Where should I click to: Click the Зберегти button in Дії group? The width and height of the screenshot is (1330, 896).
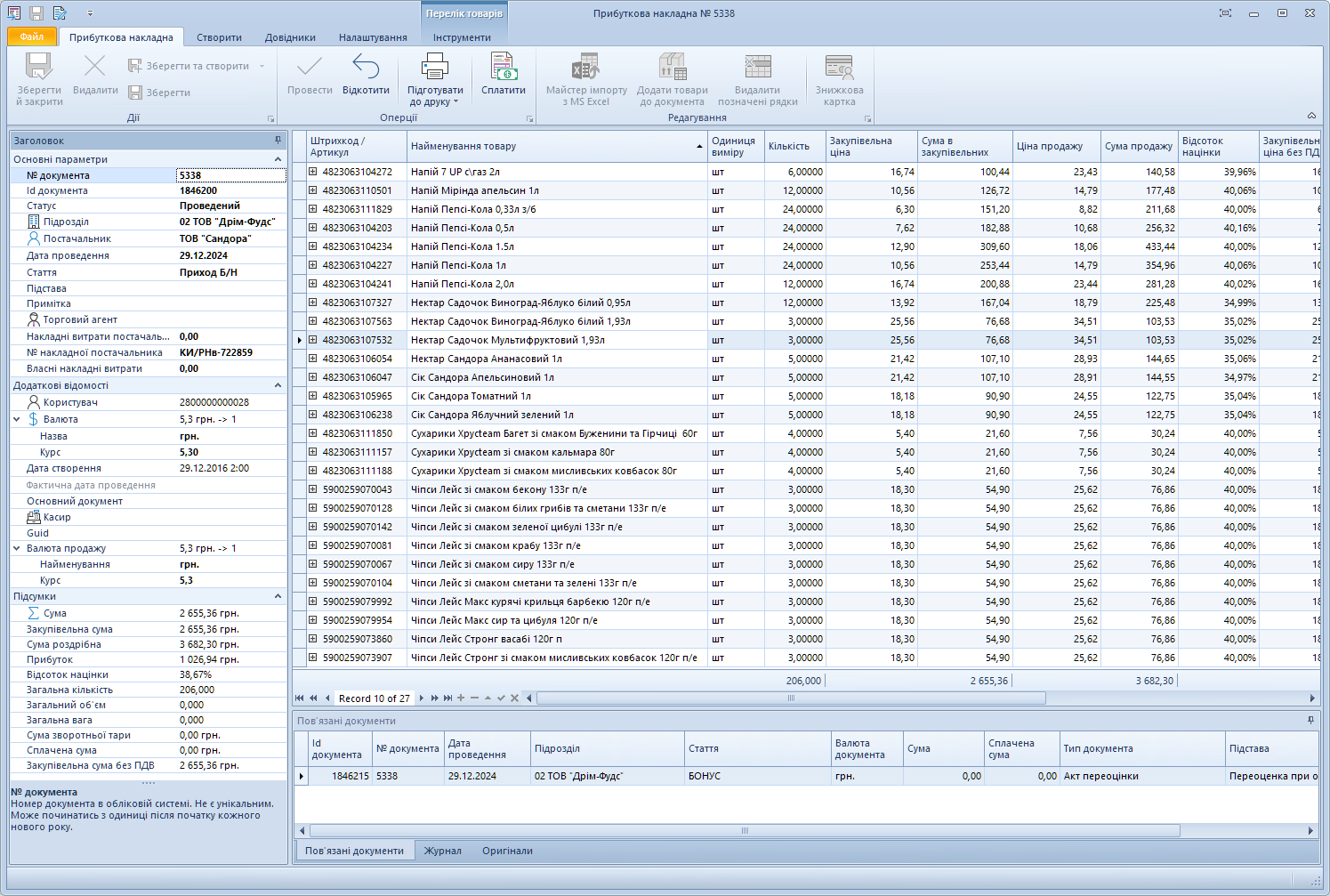tap(159, 93)
